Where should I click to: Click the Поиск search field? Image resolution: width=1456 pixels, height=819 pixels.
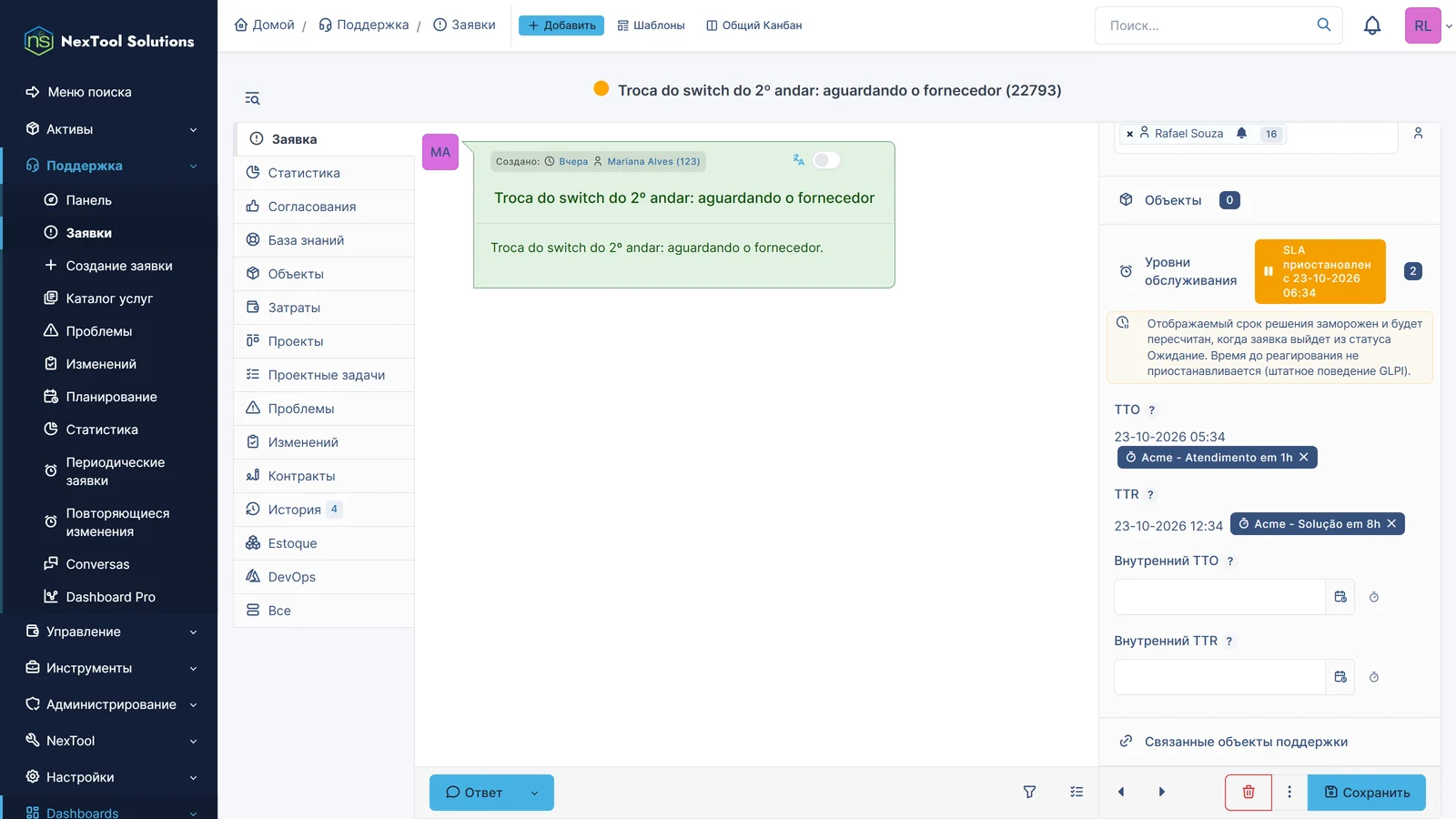tap(1206, 25)
